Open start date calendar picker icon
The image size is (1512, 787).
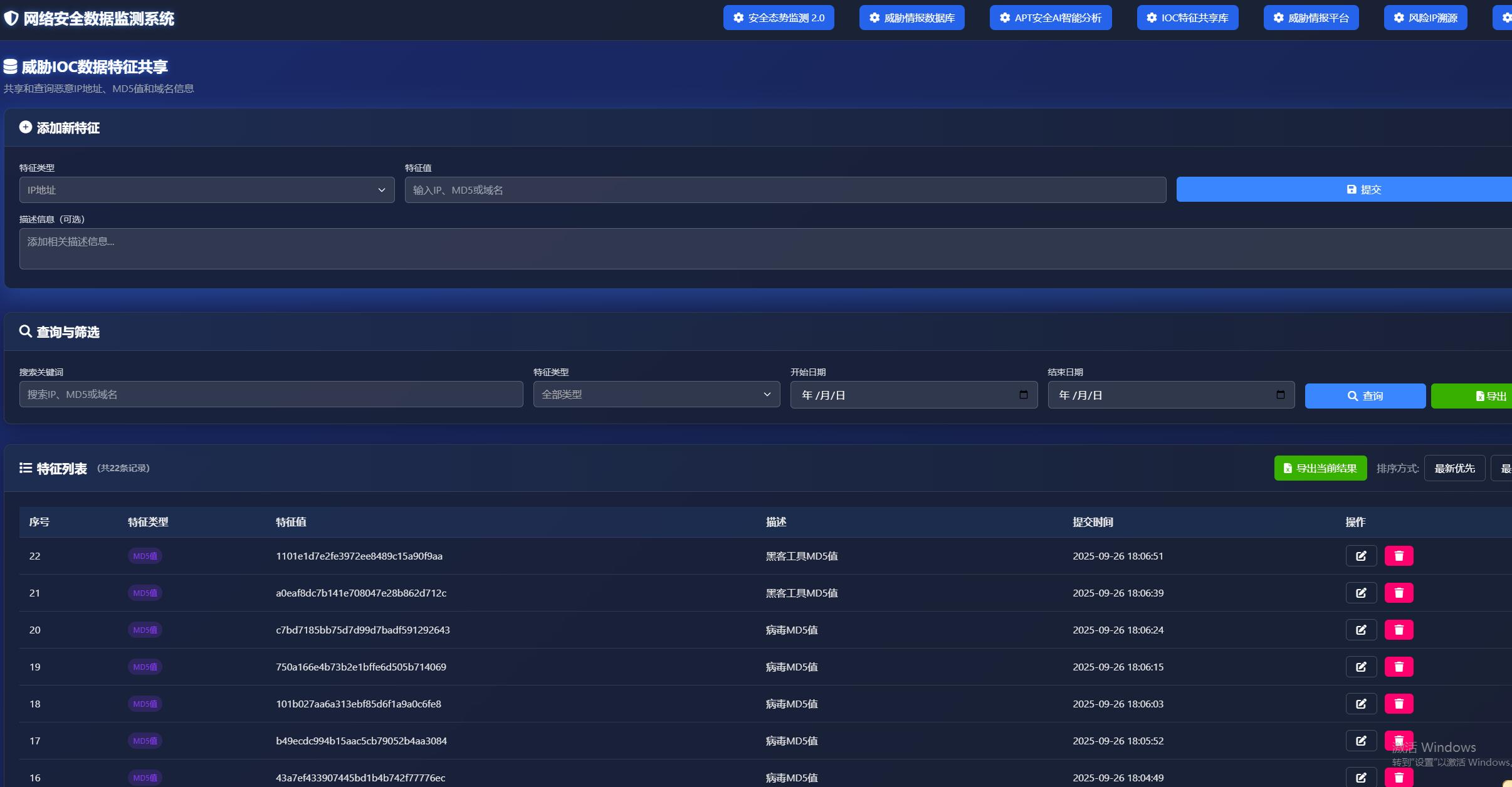(1024, 395)
